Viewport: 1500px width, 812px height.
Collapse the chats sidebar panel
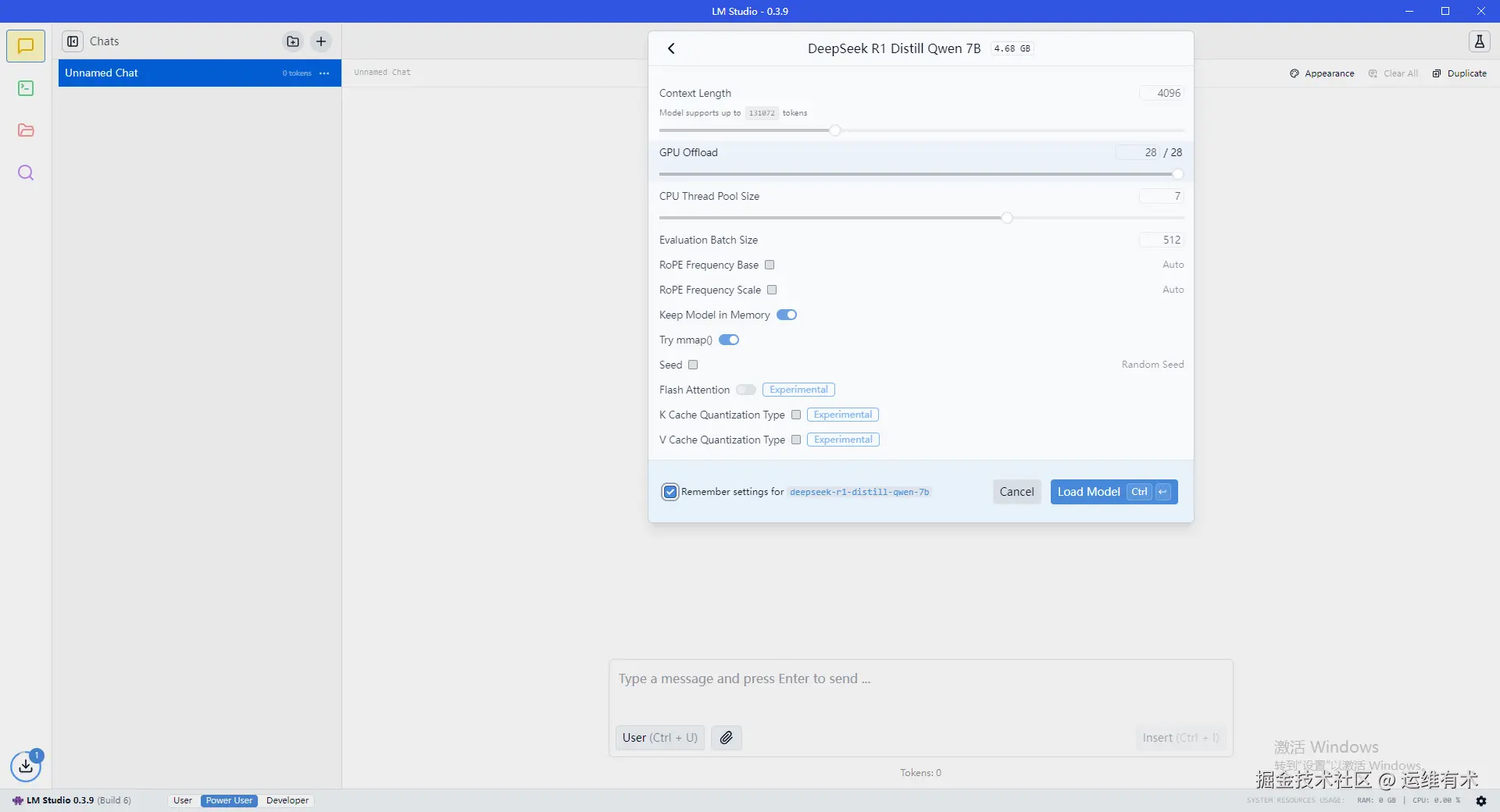click(x=73, y=41)
